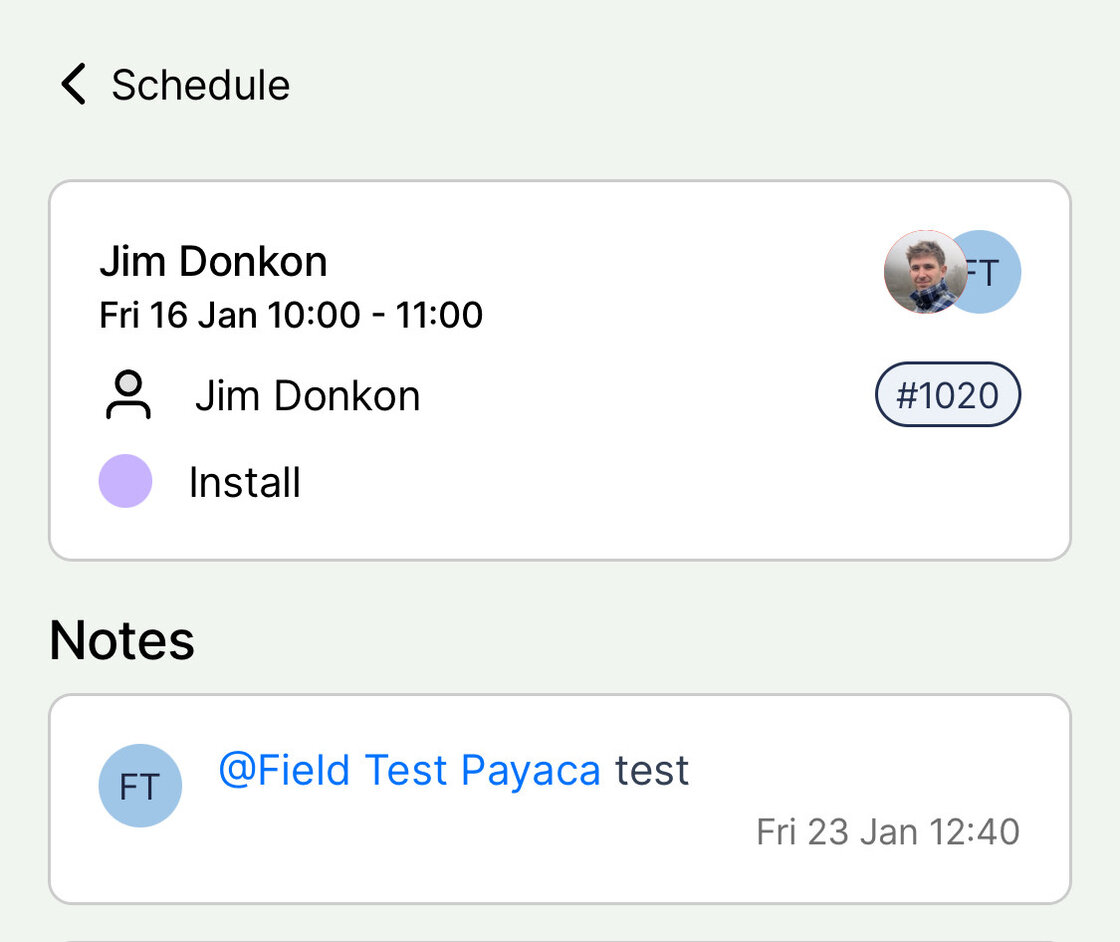This screenshot has width=1120, height=942.
Task: Select the Install event type label
Action: click(245, 483)
